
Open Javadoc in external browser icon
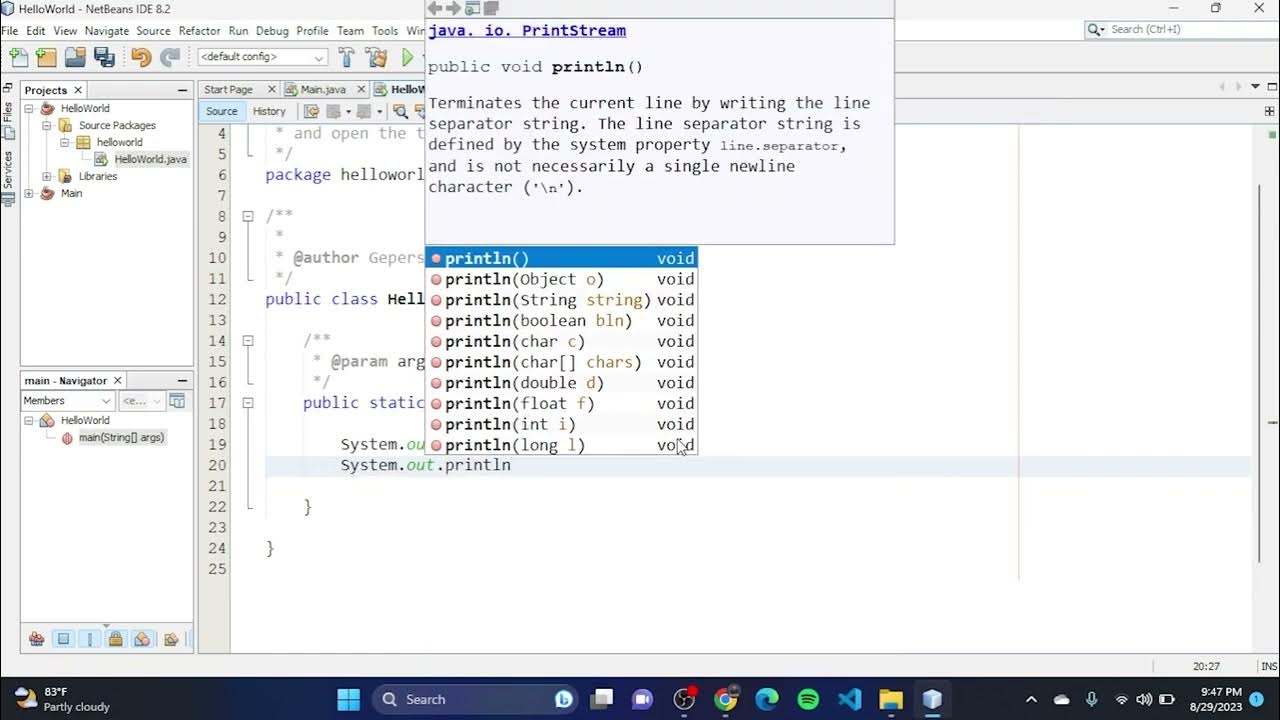click(472, 8)
